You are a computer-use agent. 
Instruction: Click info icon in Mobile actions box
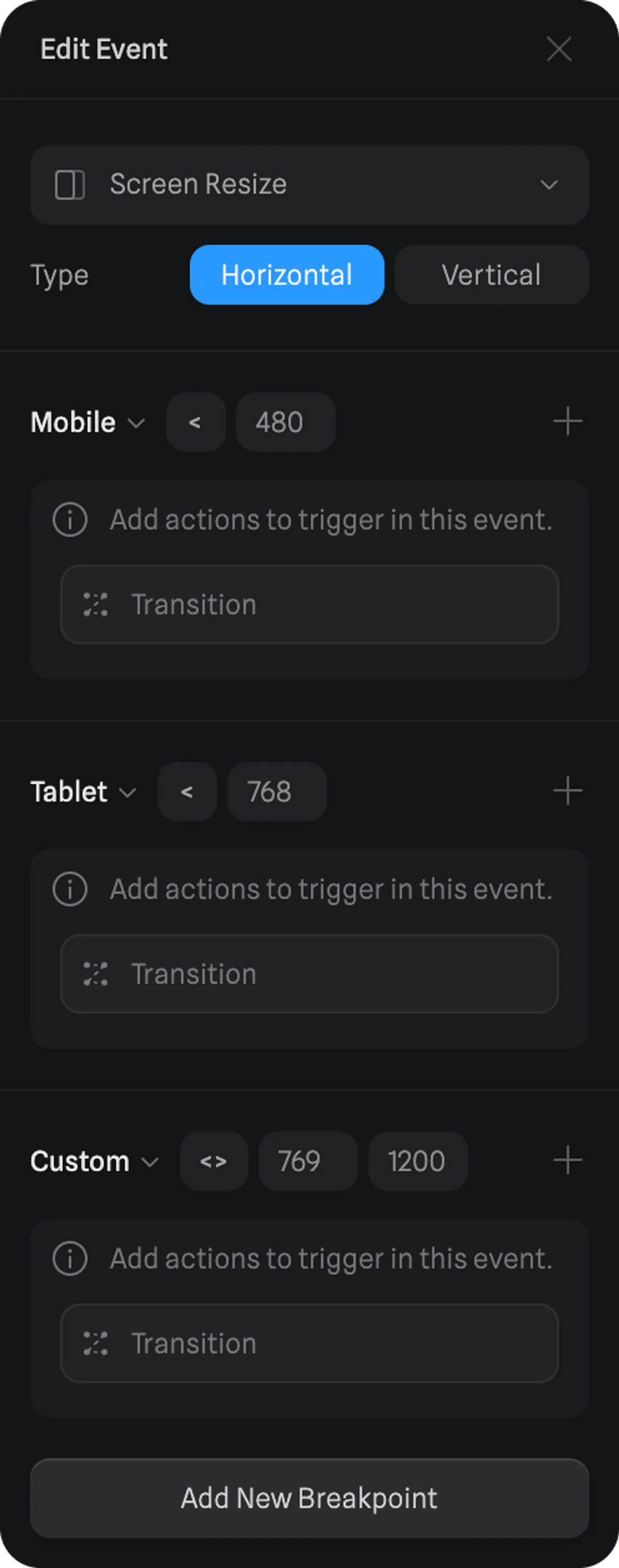(70, 520)
